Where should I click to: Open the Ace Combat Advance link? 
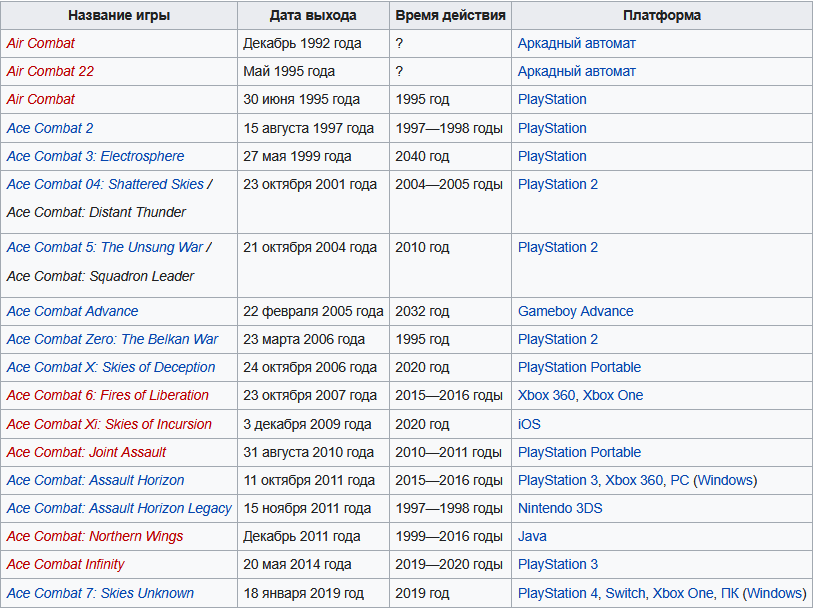point(72,312)
